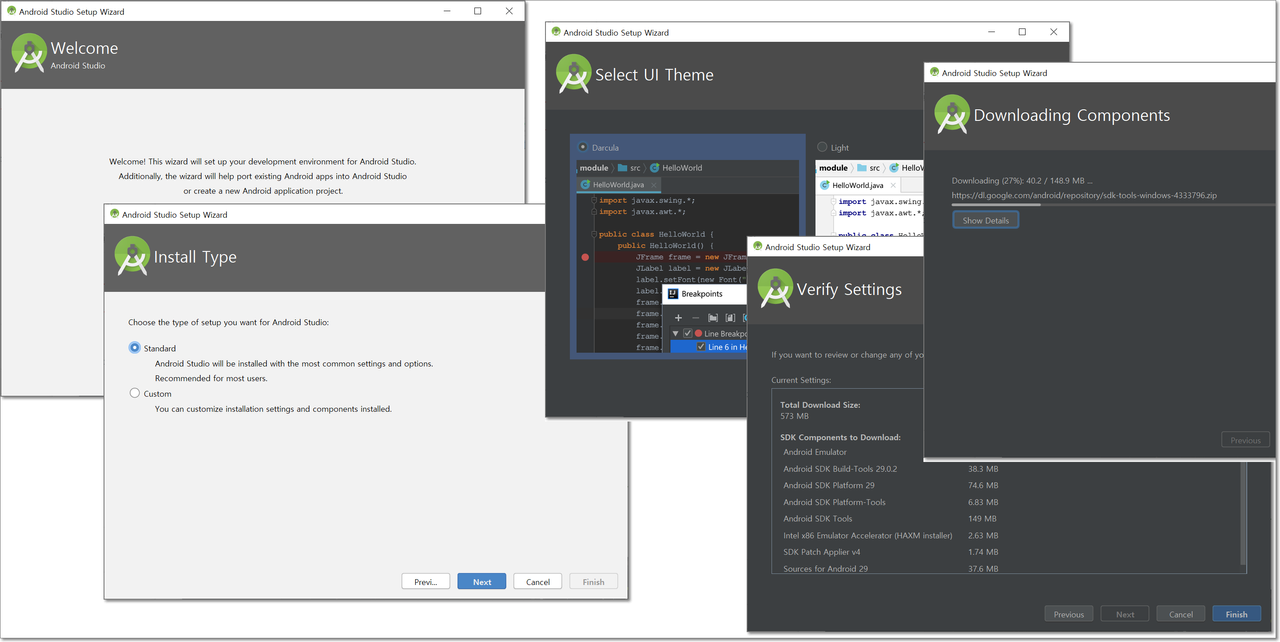
Task: Click Next in Install Type dialog
Action: 482,582
